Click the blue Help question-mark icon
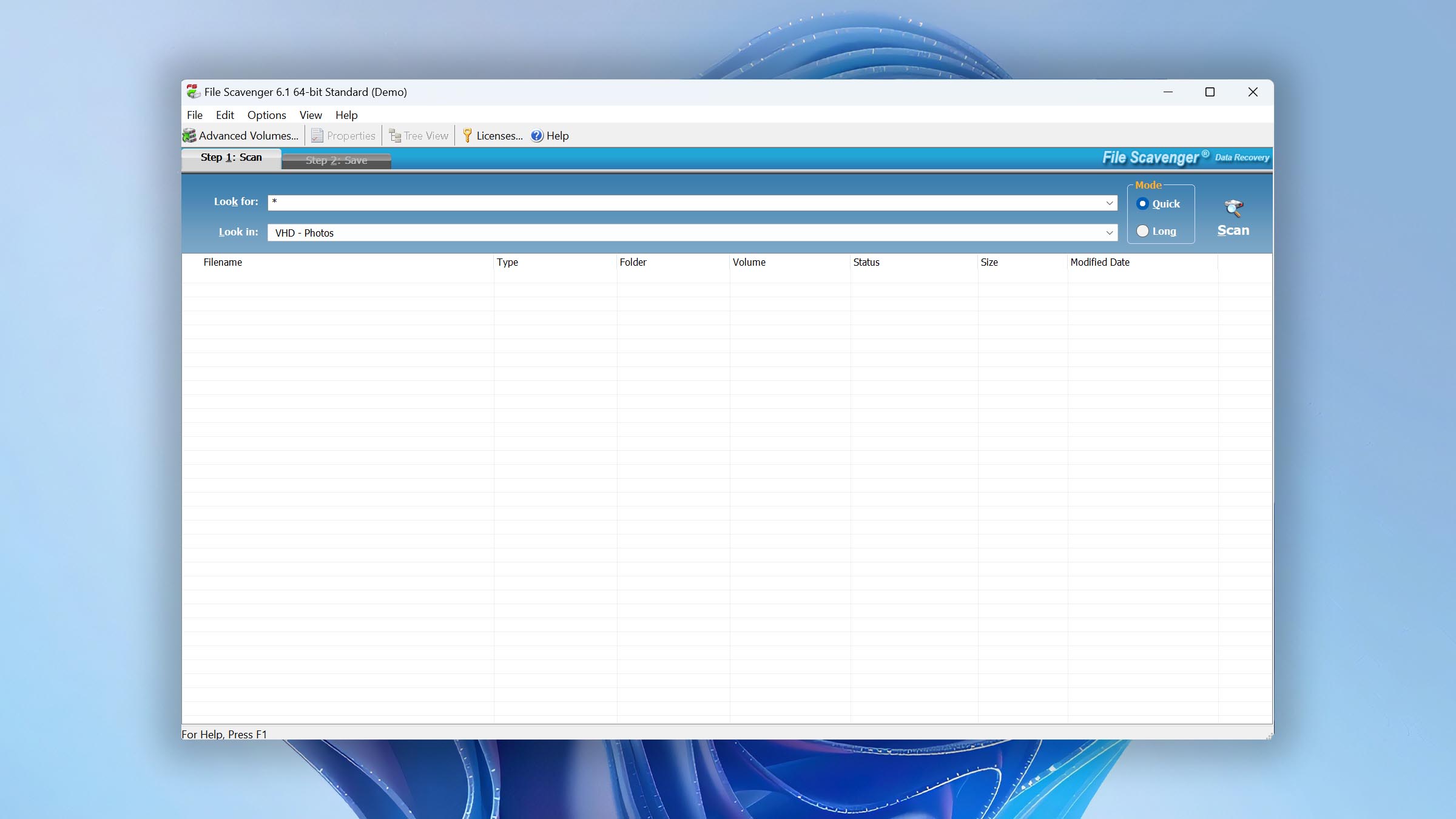 click(x=537, y=136)
